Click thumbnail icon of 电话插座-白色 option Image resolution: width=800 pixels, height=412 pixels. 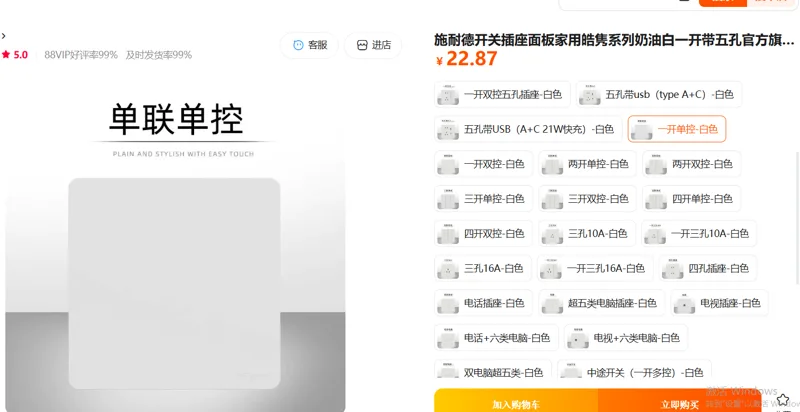[x=447, y=303]
